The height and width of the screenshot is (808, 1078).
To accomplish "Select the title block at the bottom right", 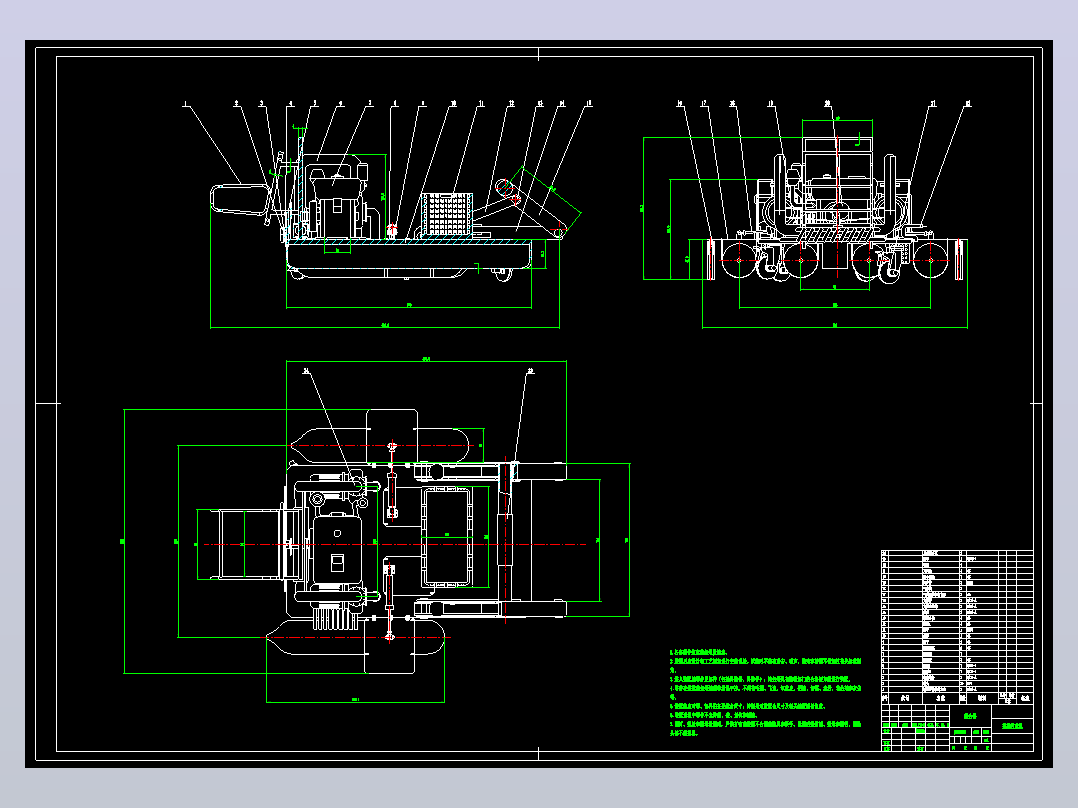I will (x=957, y=726).
